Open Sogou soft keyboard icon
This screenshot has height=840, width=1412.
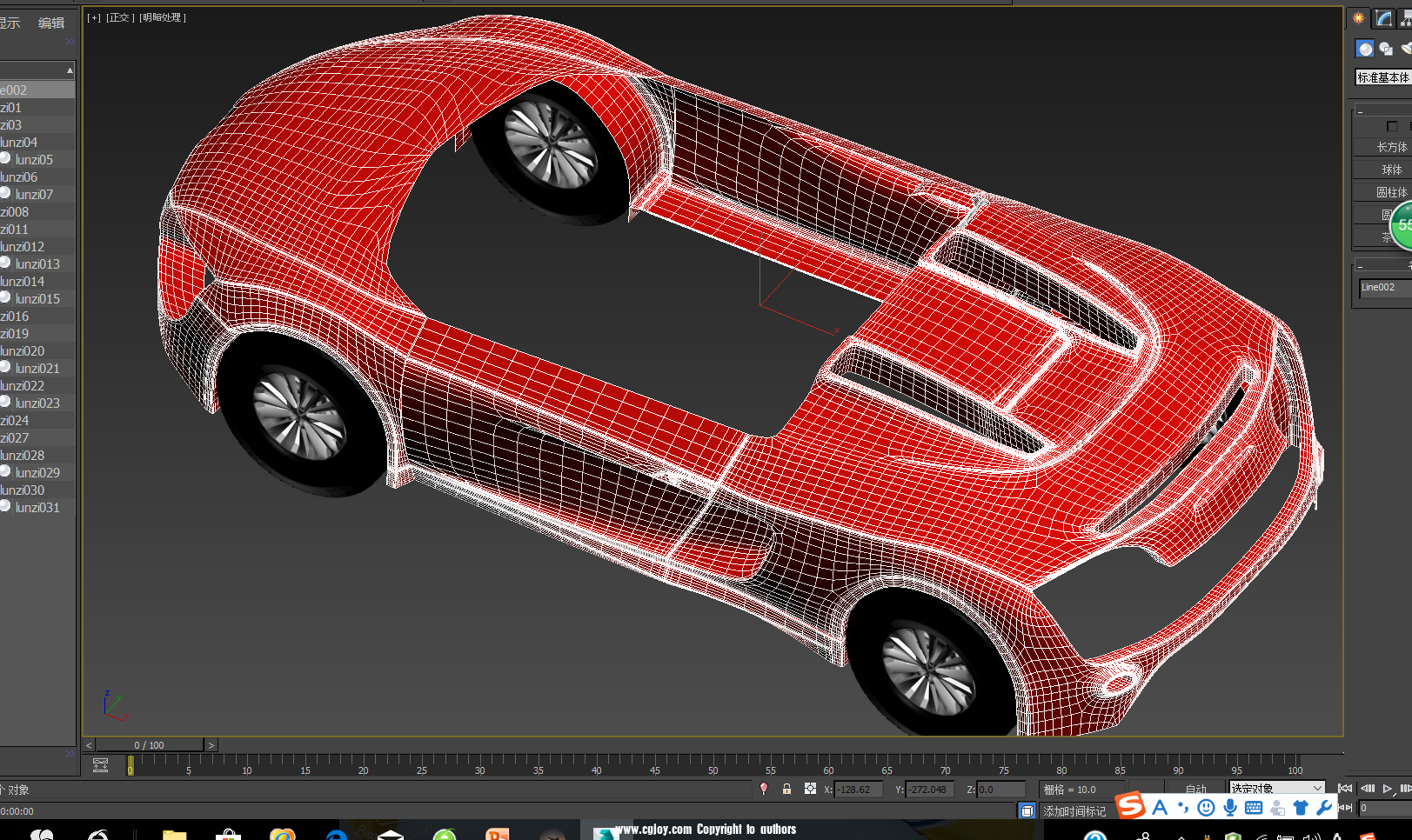(1254, 808)
